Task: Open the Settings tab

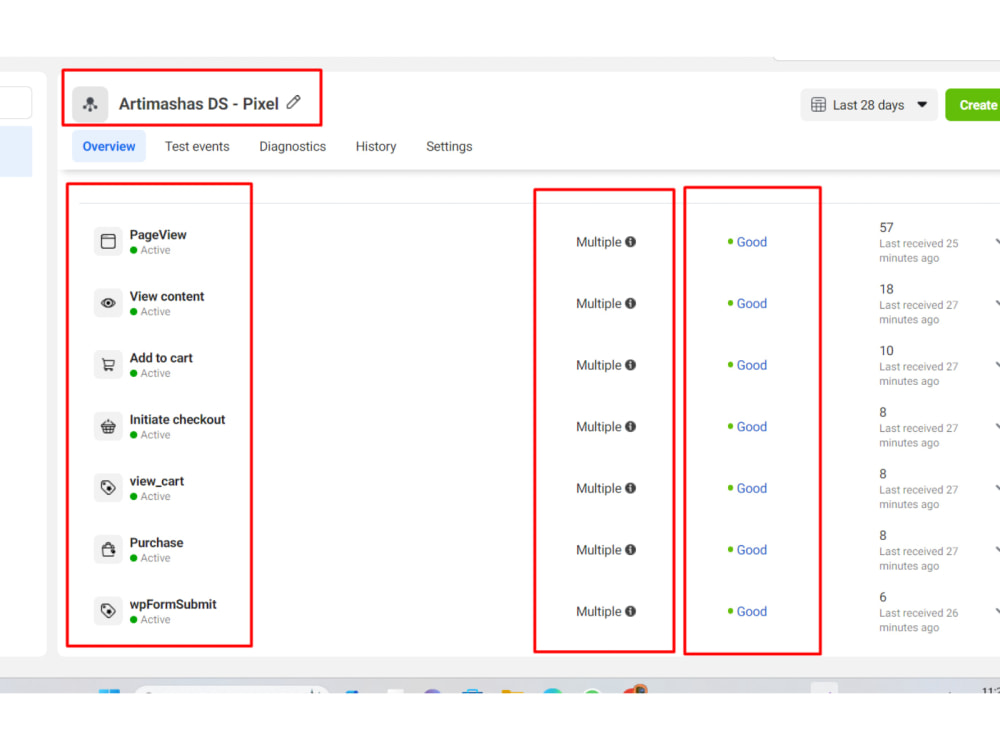Action: (449, 147)
